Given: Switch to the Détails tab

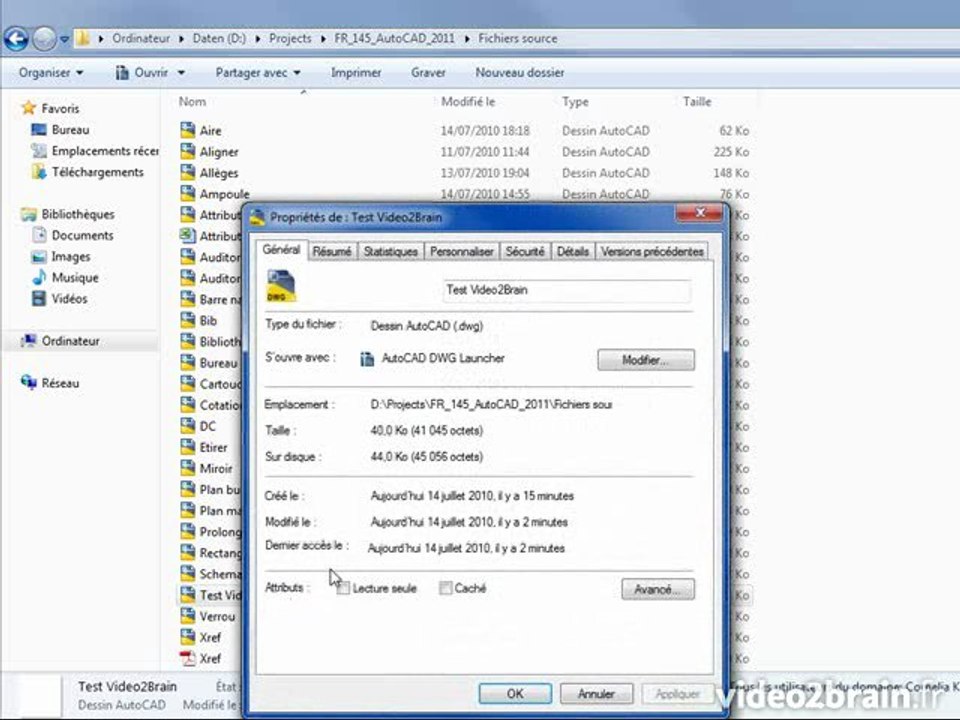Looking at the screenshot, I should point(573,252).
